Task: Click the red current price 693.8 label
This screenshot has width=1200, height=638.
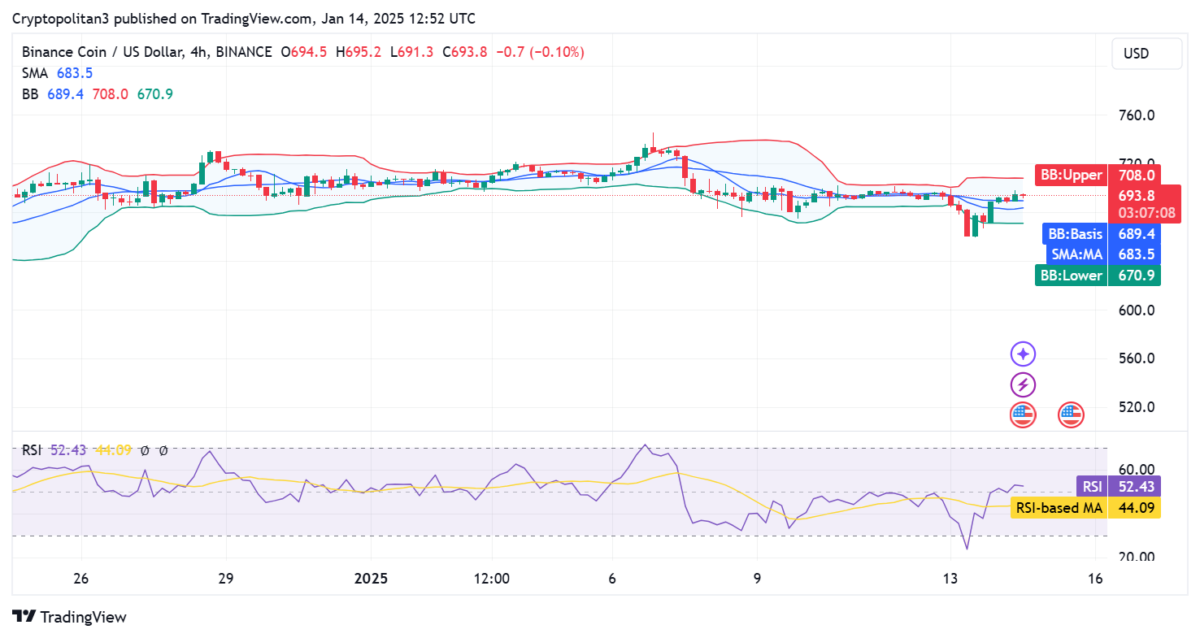Action: tap(1134, 196)
